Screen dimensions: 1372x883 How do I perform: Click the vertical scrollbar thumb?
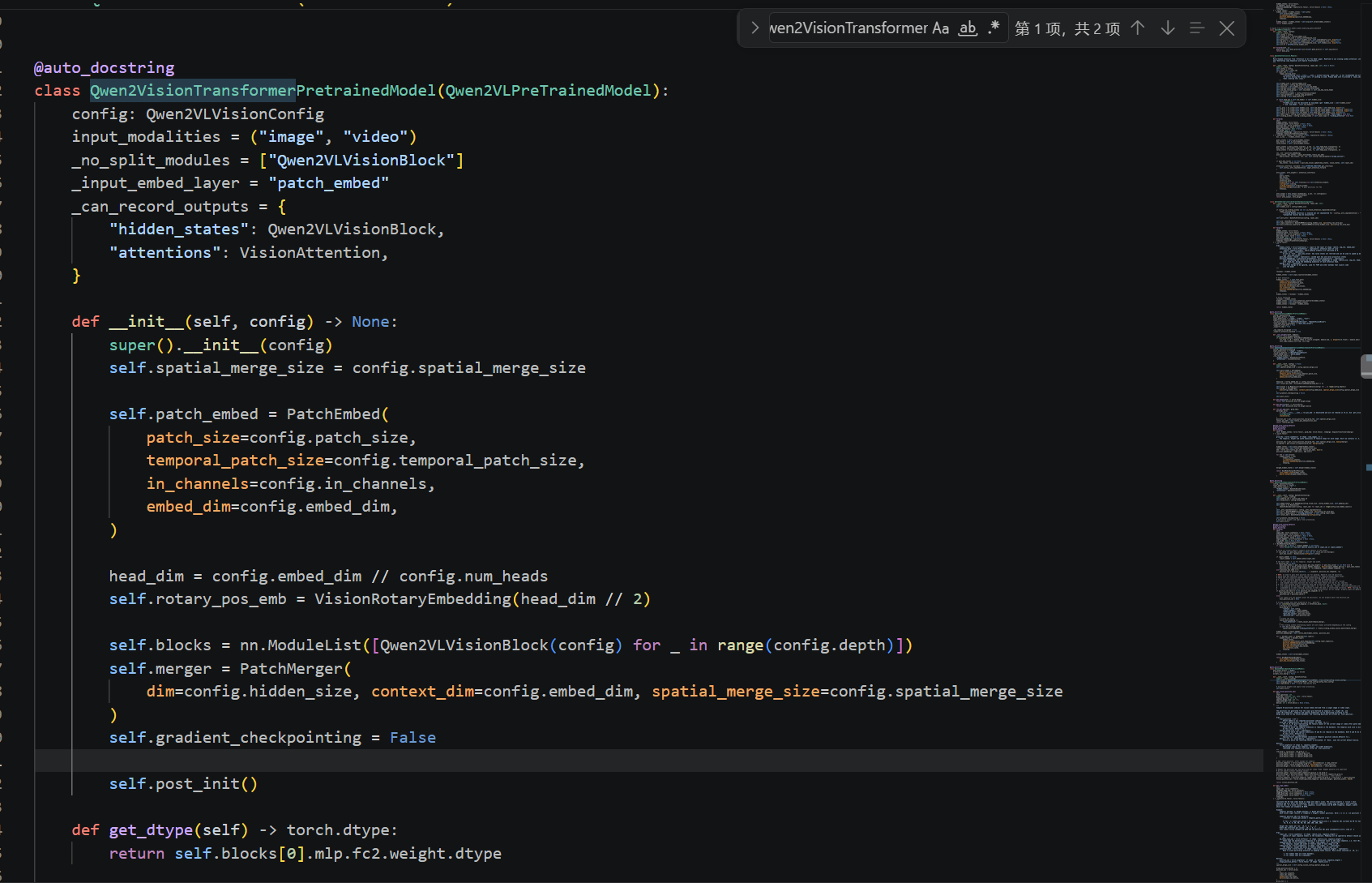point(1367,366)
